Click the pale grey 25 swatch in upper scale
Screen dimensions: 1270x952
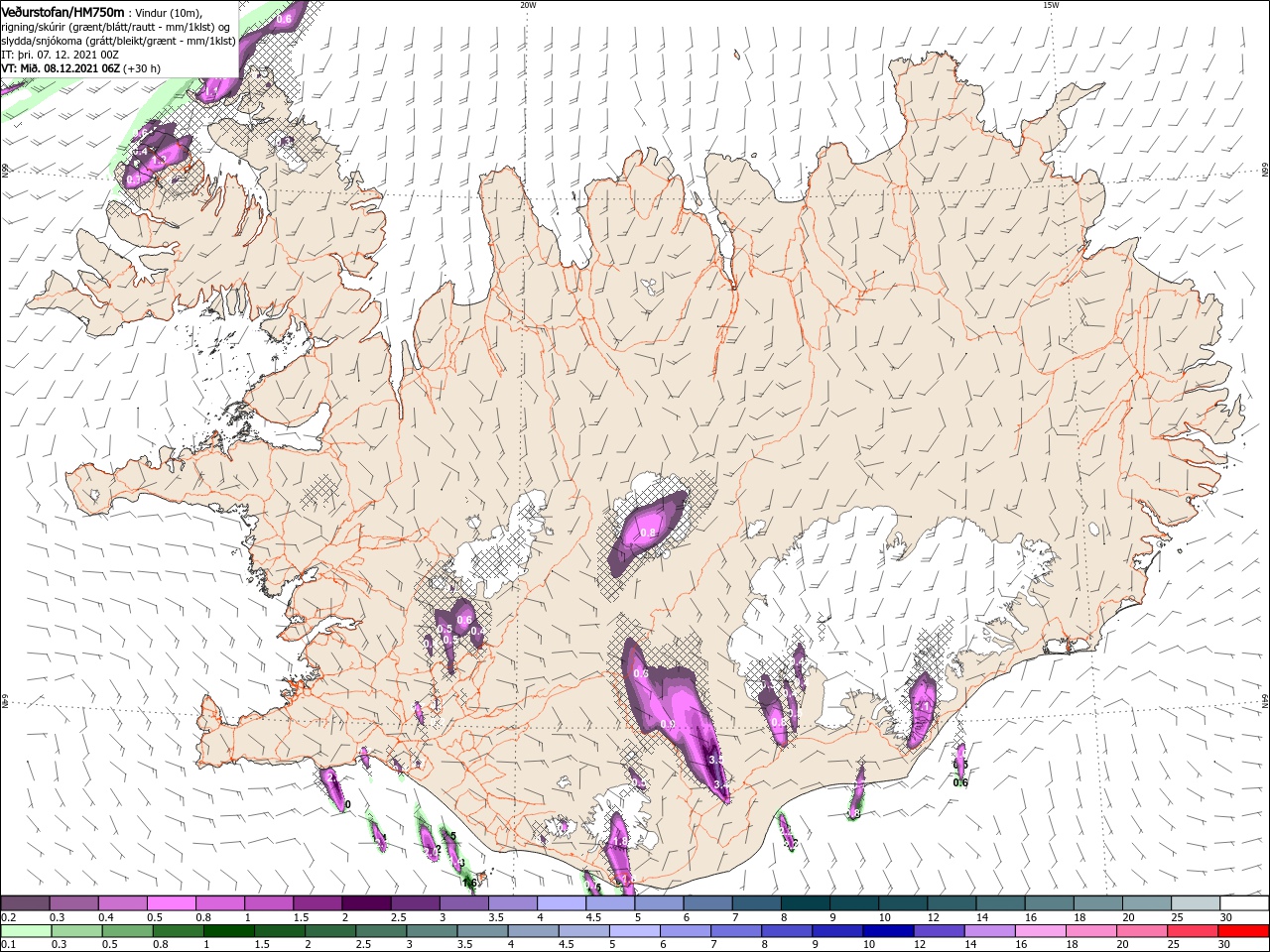(x=1195, y=903)
